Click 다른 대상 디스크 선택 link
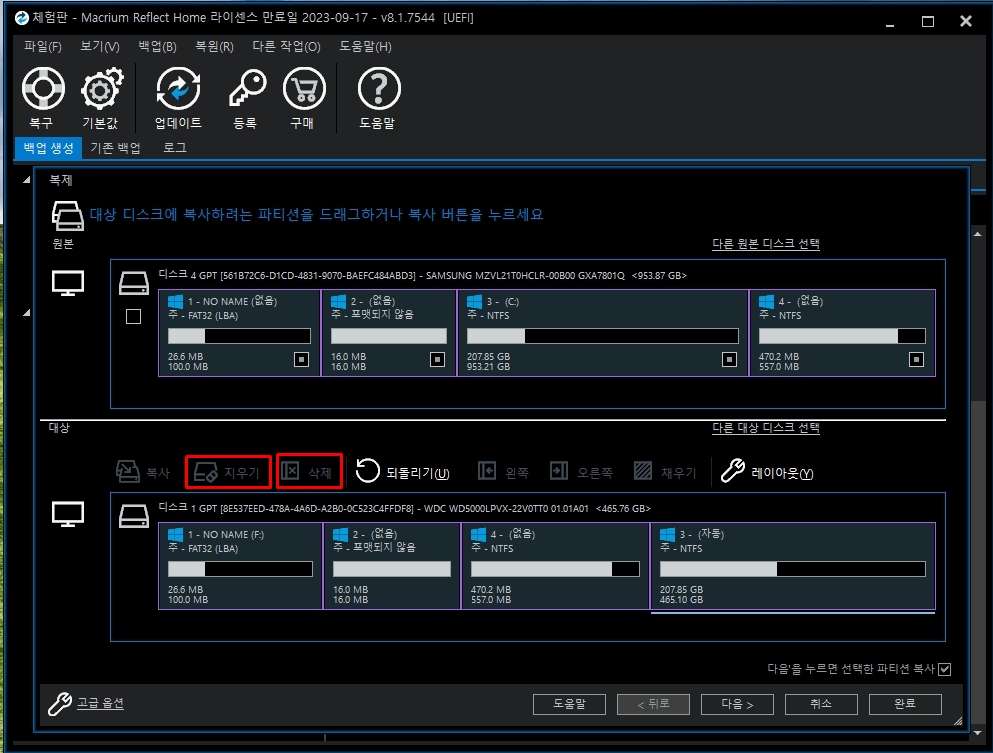The width and height of the screenshot is (993, 753). [x=766, y=428]
